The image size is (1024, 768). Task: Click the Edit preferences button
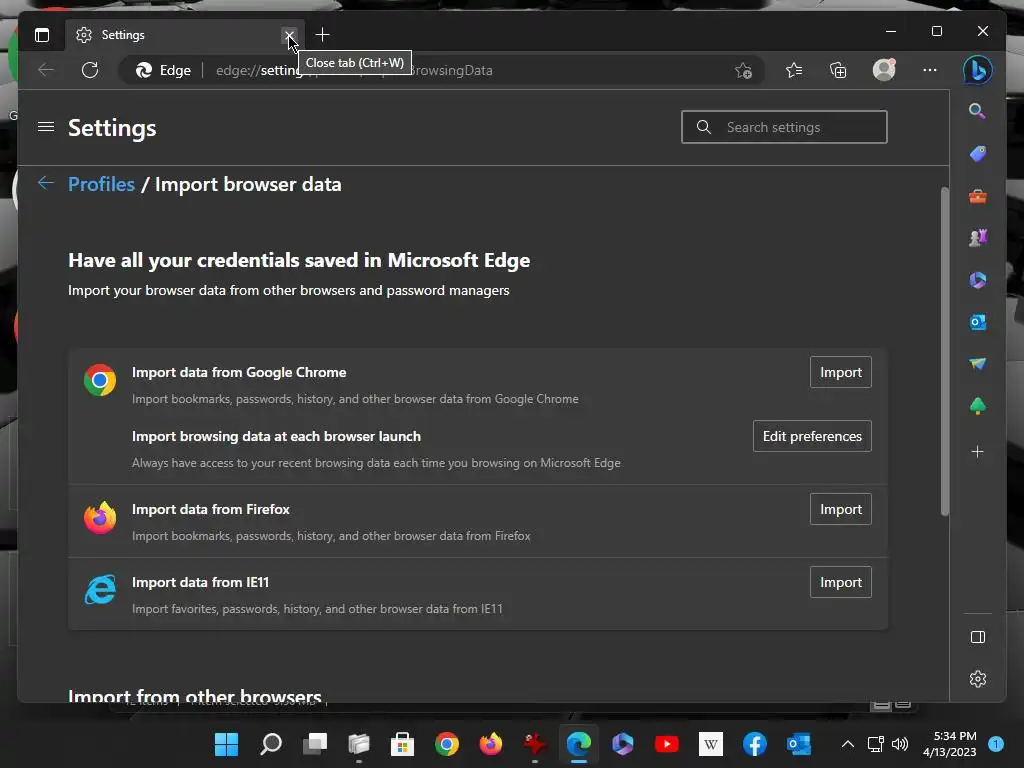(812, 436)
